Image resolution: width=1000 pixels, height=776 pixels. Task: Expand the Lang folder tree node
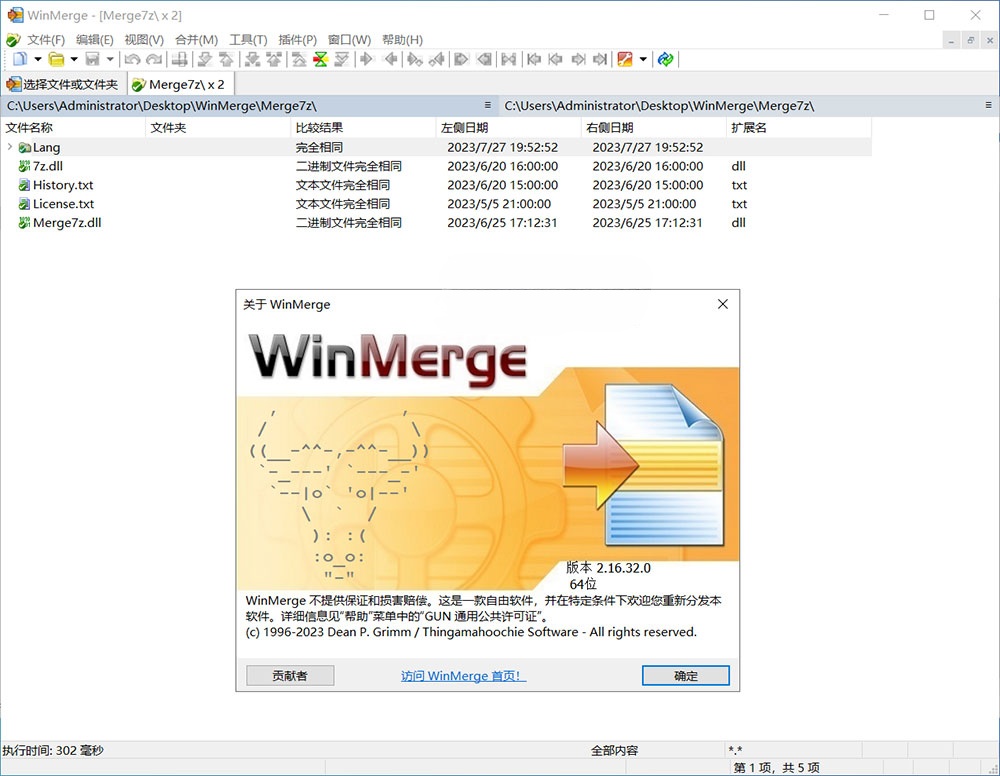[10, 147]
